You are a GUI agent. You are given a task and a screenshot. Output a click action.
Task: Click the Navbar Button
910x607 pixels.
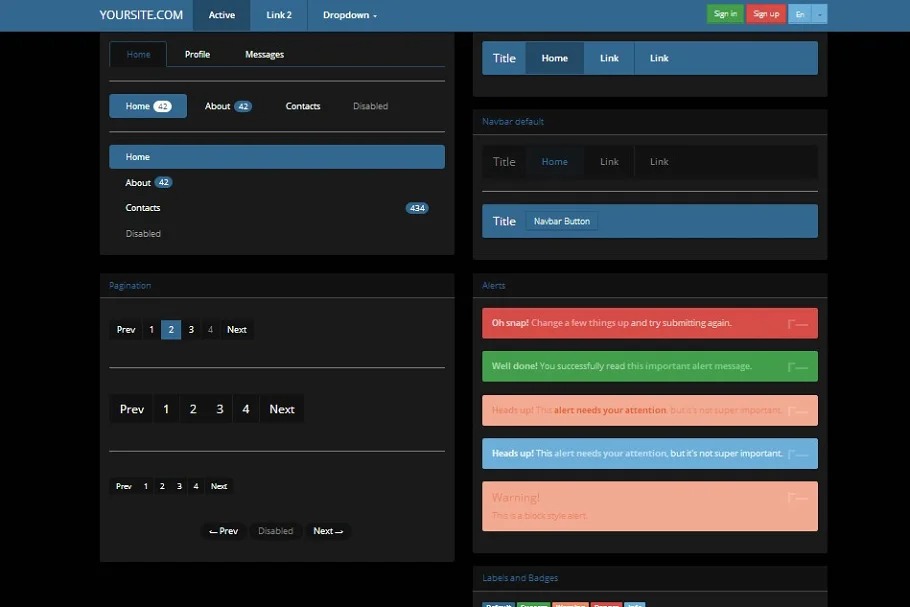point(561,221)
